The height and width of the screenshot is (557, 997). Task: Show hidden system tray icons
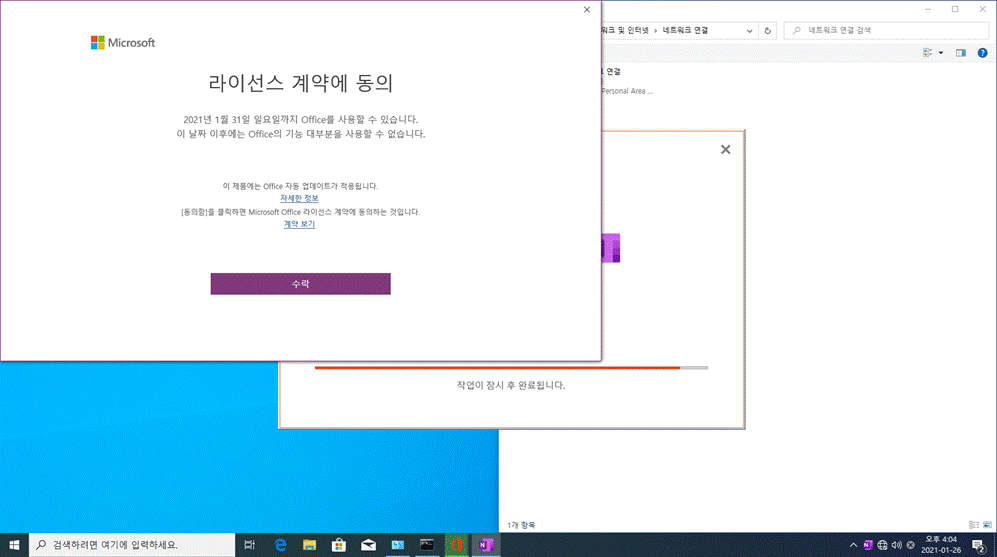pyautogui.click(x=853, y=545)
